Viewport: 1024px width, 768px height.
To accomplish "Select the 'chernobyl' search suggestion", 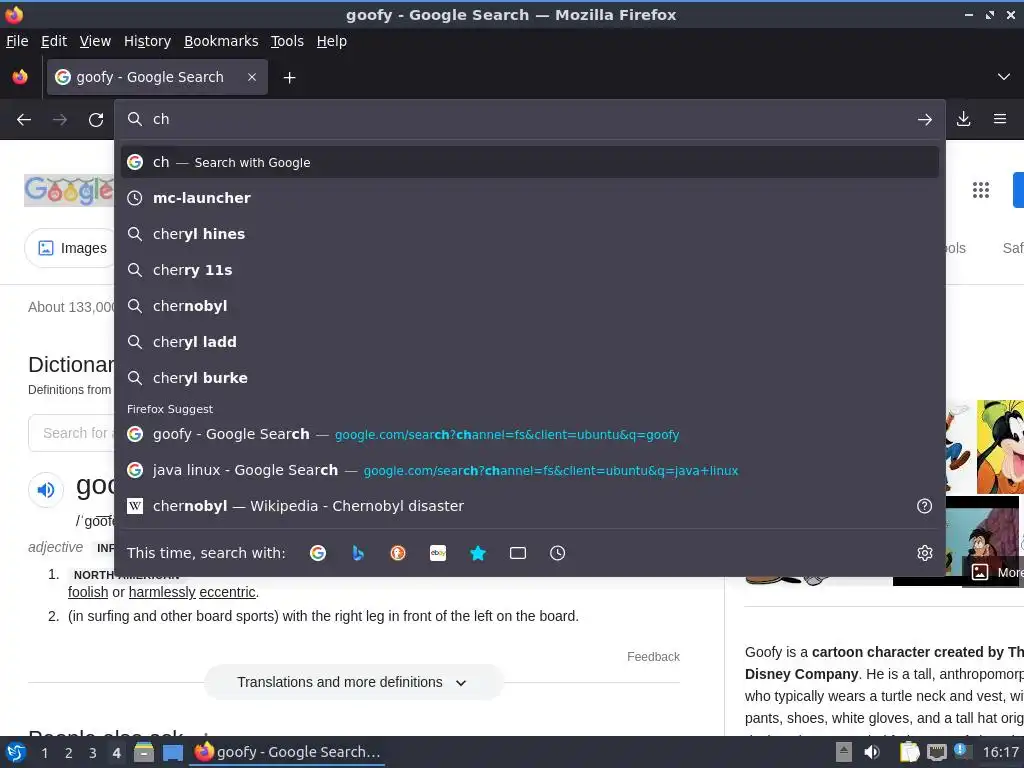I will [x=530, y=306].
